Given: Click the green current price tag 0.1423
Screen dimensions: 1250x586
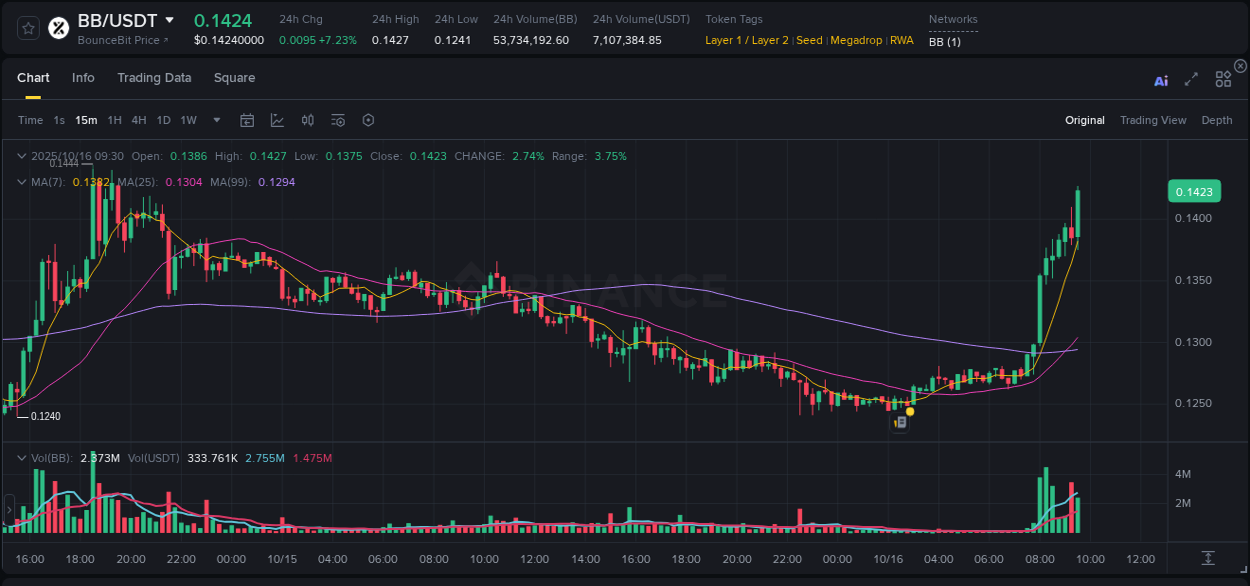Looking at the screenshot, I should tap(1194, 191).
